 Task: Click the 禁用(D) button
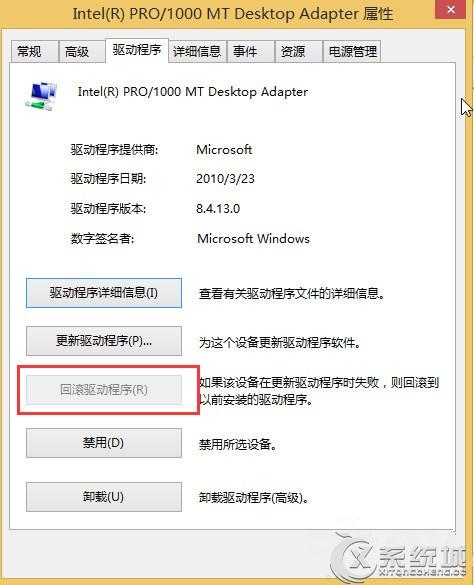coord(104,443)
